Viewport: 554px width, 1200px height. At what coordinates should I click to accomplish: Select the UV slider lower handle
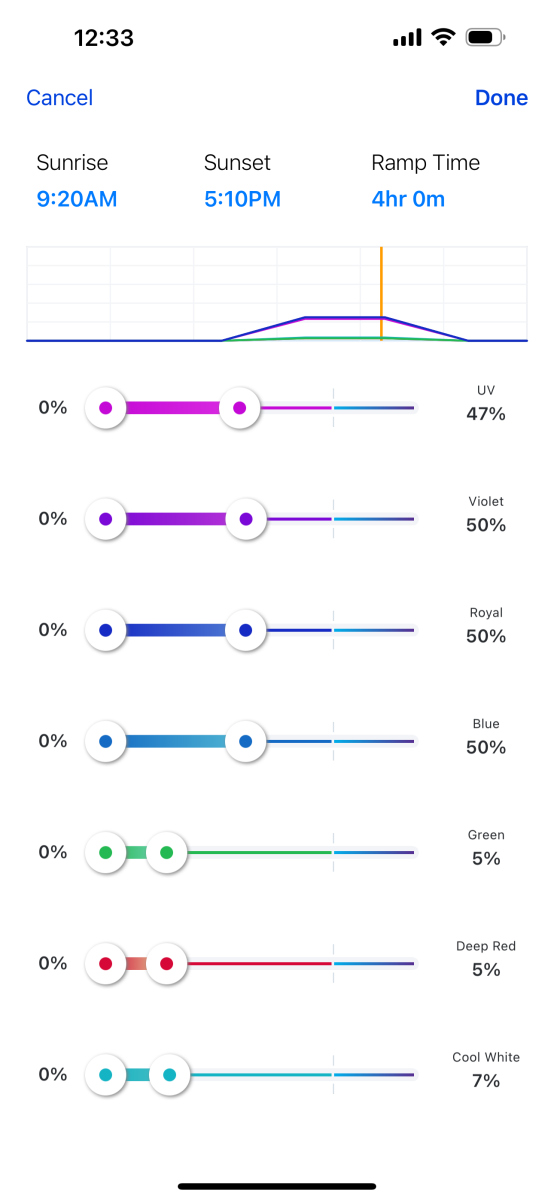pos(106,408)
